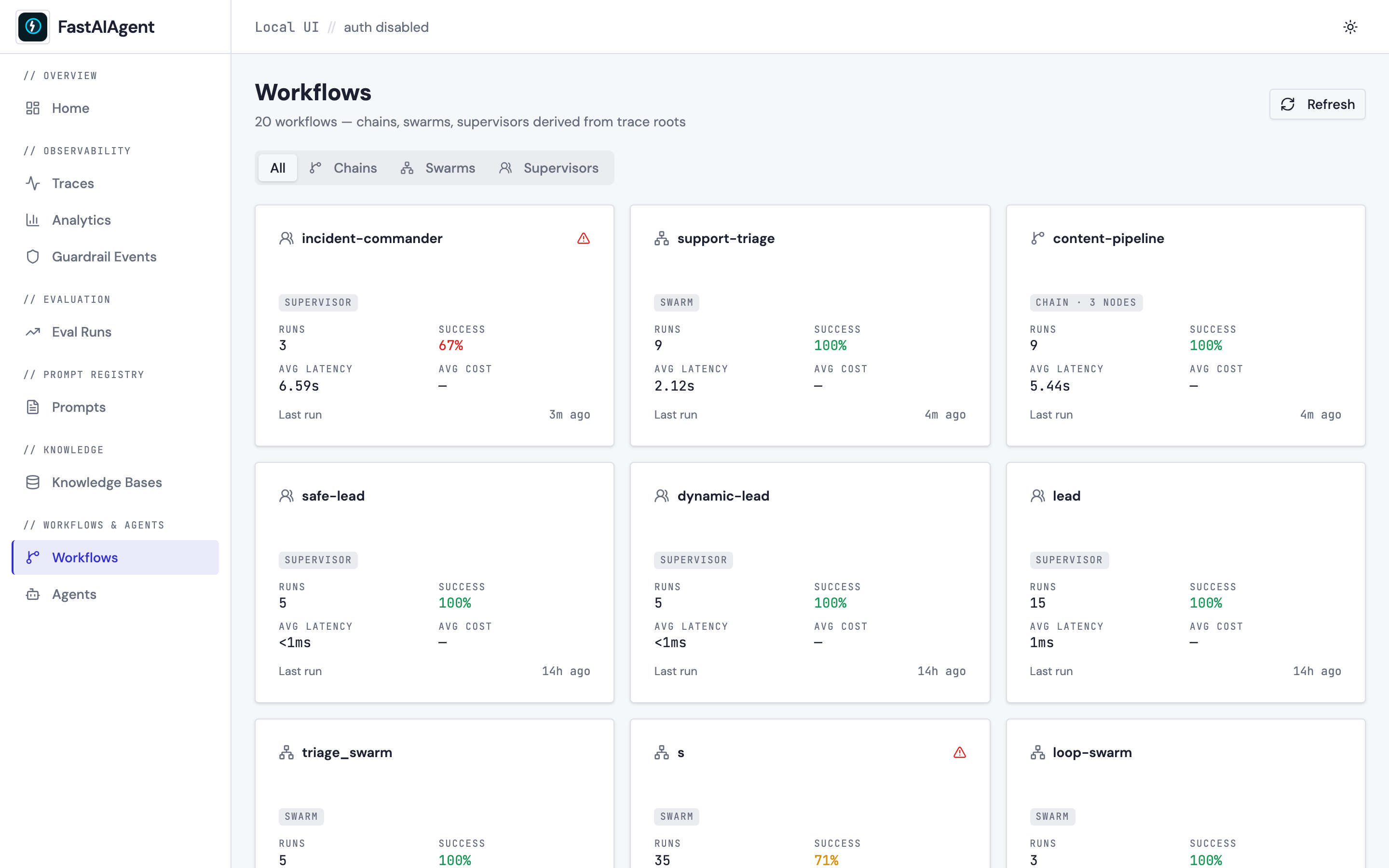Click the swarm icon beside triage_swarm
The width and height of the screenshot is (1389, 868).
coord(286,753)
